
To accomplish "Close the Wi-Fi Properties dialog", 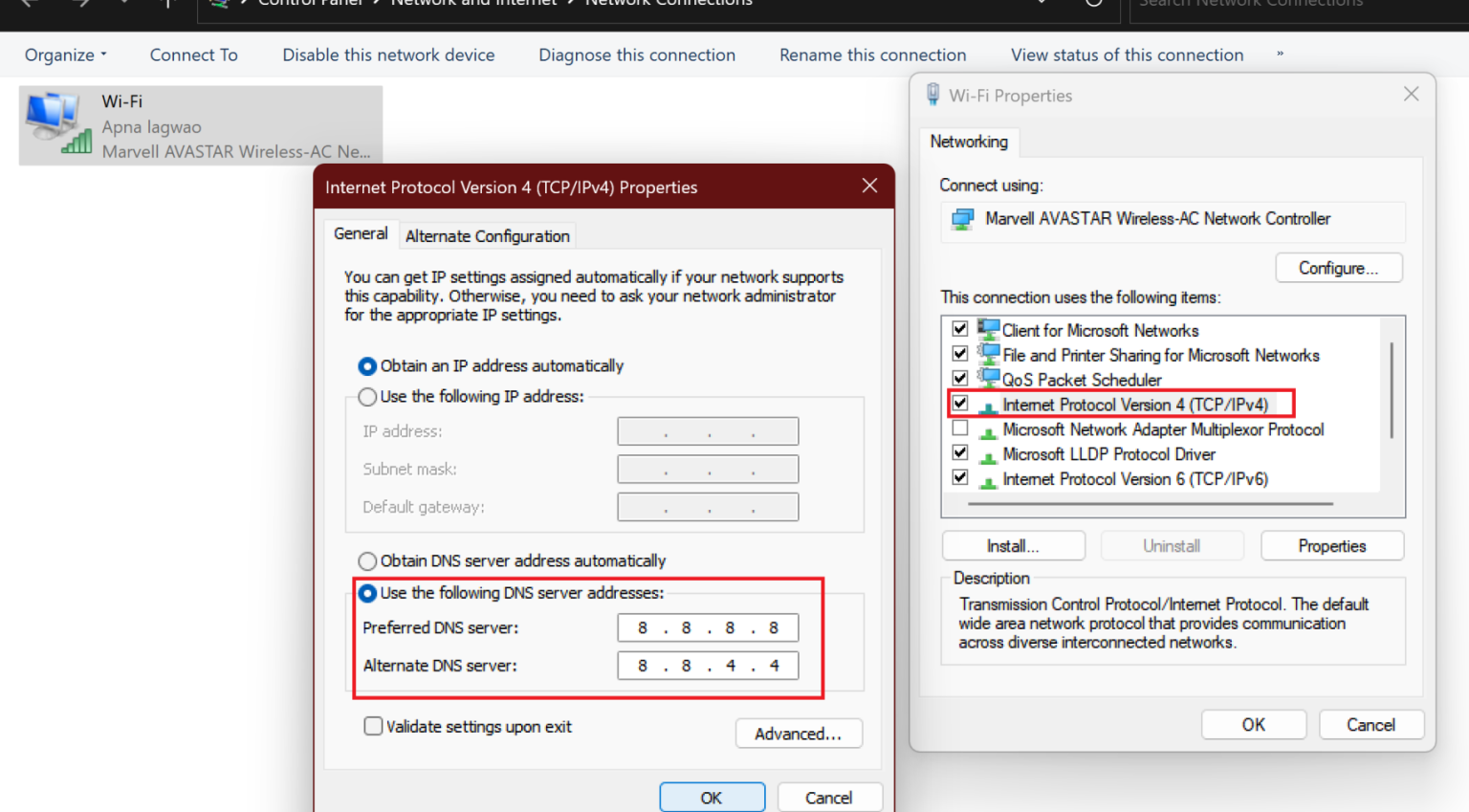I will click(1411, 94).
